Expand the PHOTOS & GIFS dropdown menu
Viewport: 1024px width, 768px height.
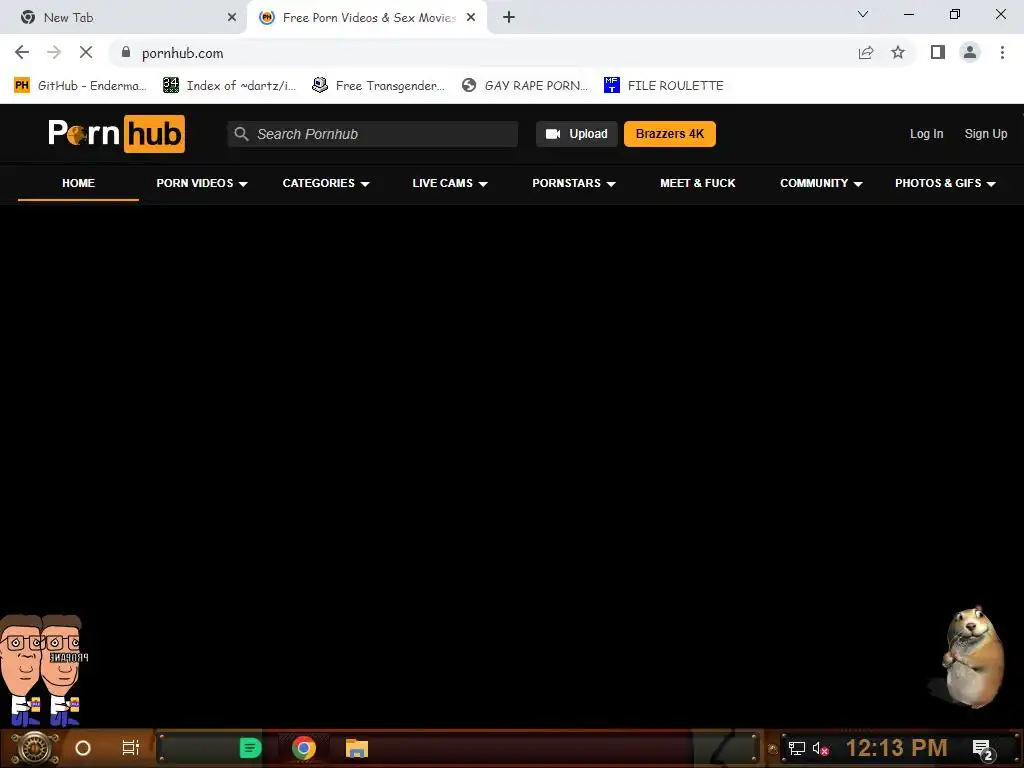coord(945,184)
